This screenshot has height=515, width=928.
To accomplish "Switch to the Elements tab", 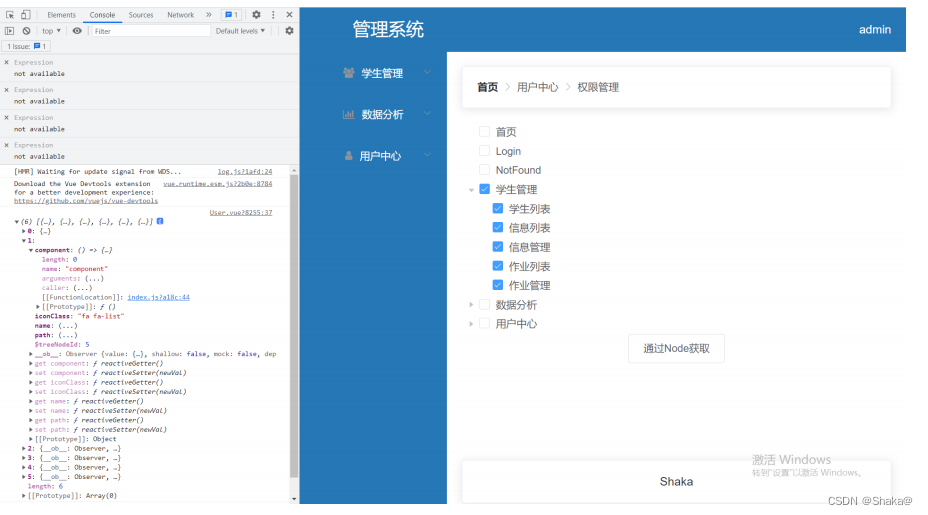I will click(62, 15).
